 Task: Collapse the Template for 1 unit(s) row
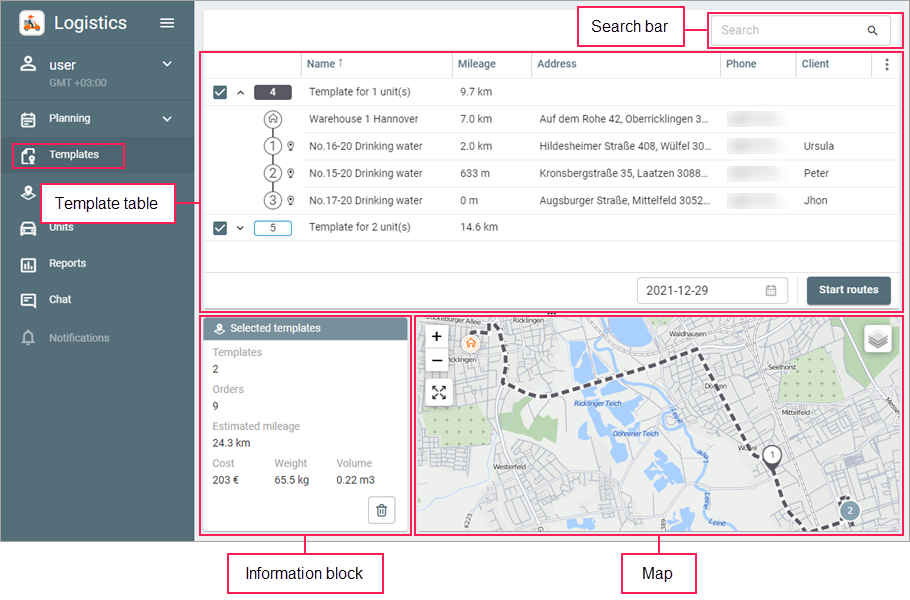(x=240, y=92)
